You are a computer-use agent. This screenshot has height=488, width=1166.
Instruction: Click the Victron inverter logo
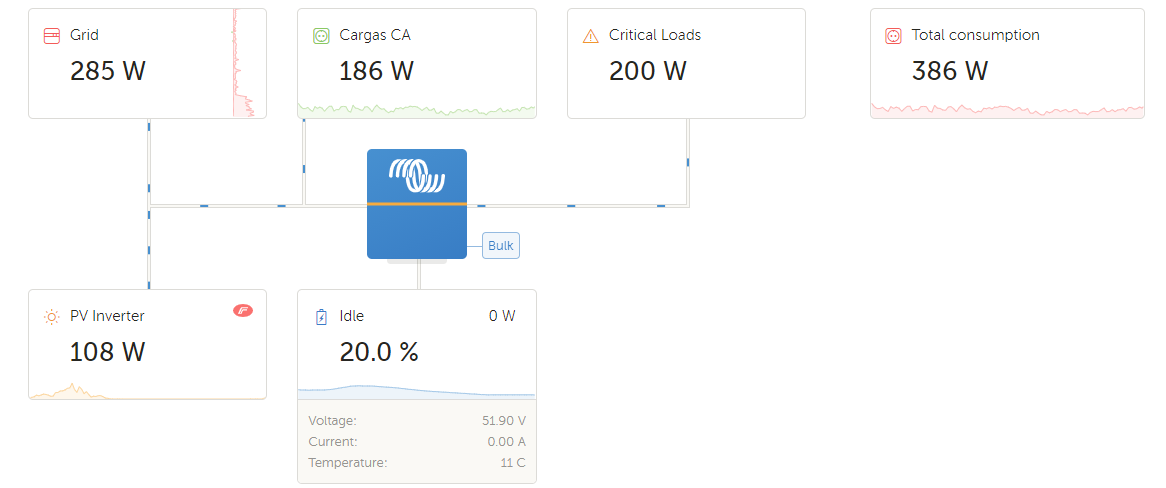tap(416, 176)
